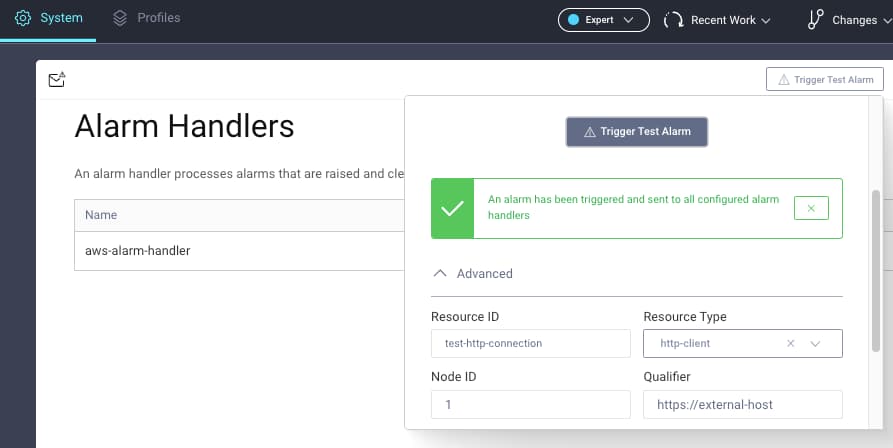The height and width of the screenshot is (448, 893).
Task: Open the Recent Work dropdown chevron
Action: pyautogui.click(x=766, y=21)
